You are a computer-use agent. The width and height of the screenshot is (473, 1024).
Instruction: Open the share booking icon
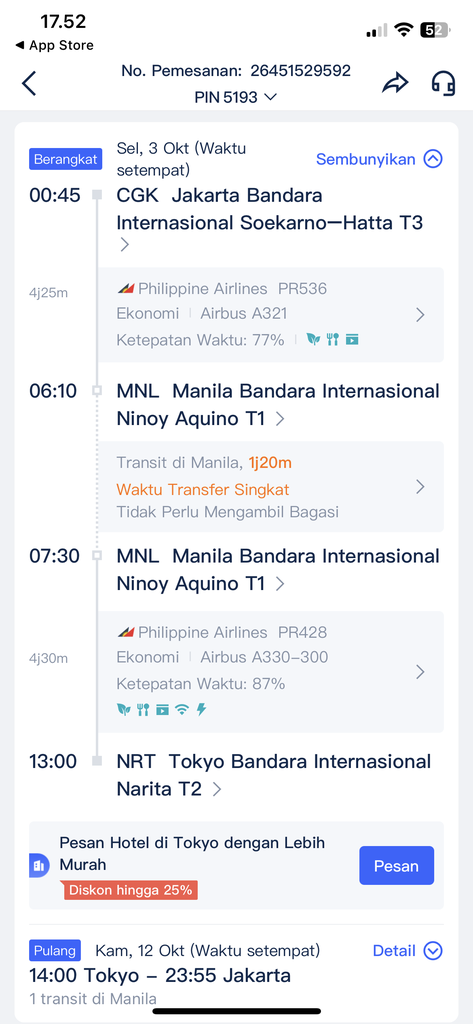point(395,83)
